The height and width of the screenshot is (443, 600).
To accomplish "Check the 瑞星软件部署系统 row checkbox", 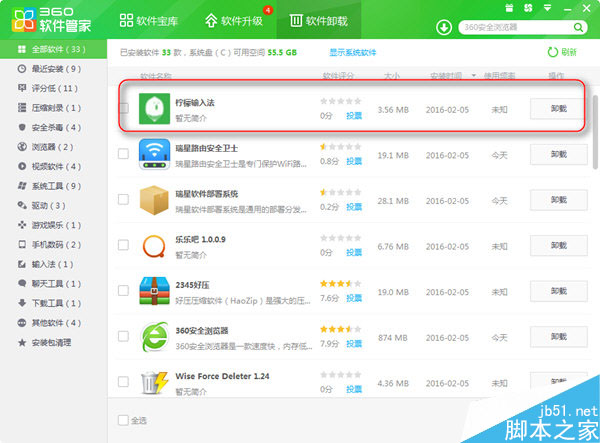I will (x=124, y=199).
